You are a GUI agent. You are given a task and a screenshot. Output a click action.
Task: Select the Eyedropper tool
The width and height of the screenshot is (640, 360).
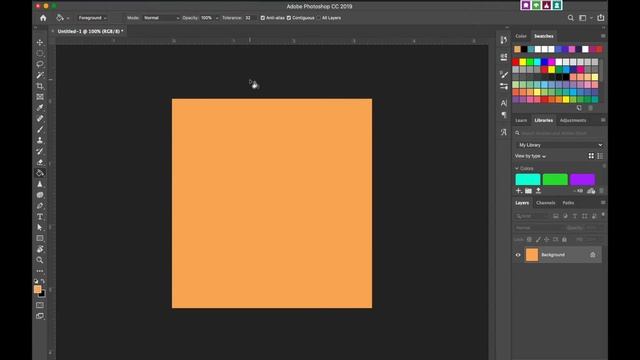[40, 108]
